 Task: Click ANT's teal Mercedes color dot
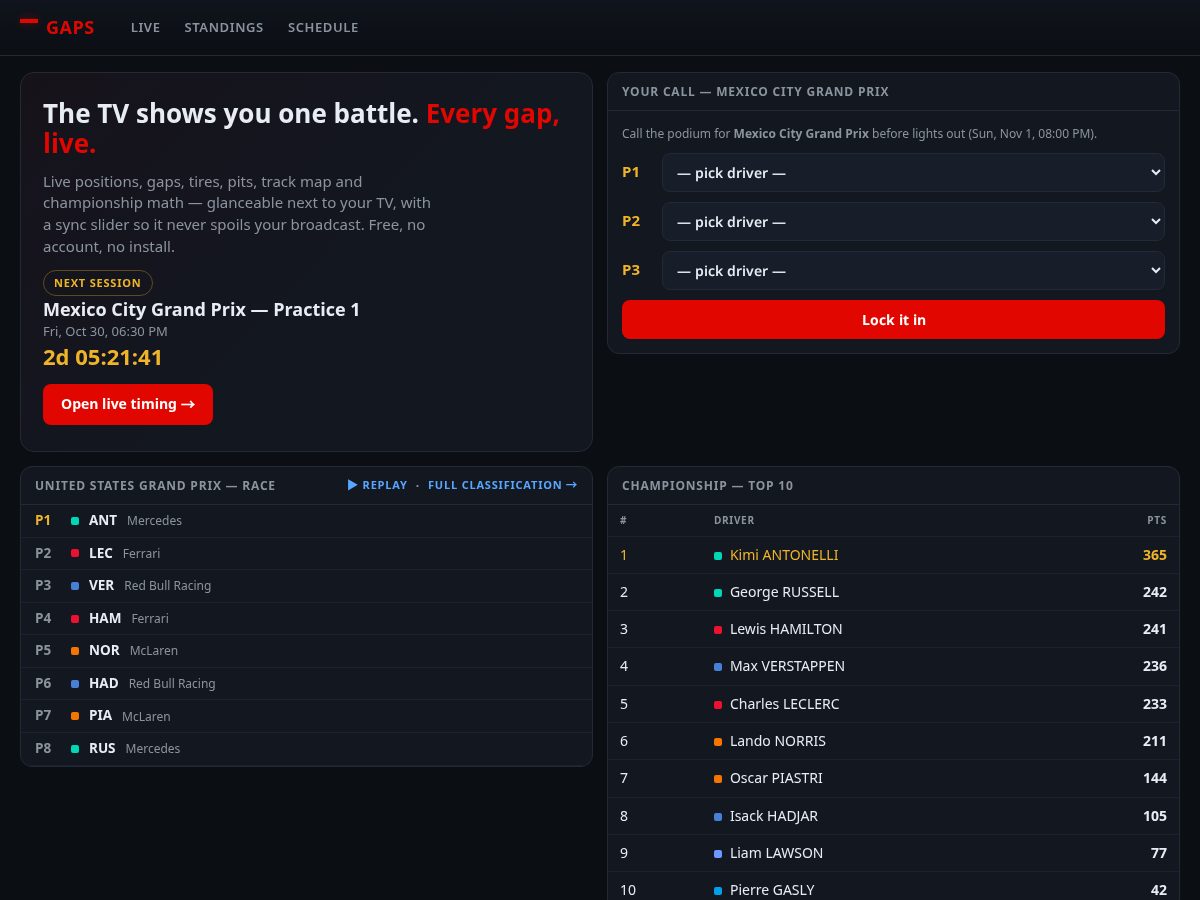click(75, 521)
